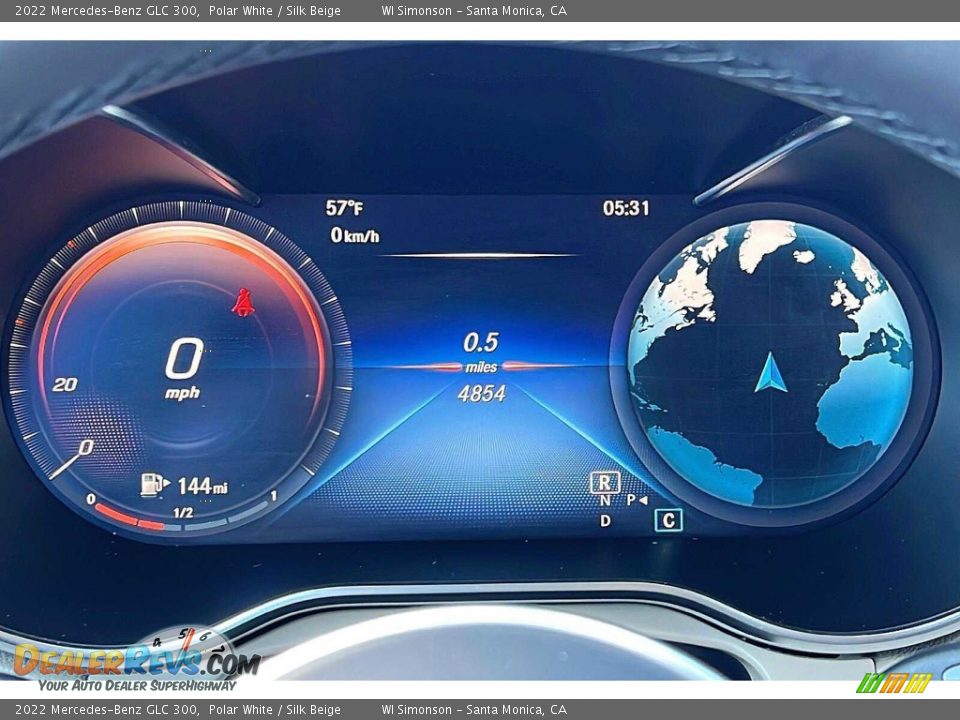Click the 144 mi fuel range value

point(203,486)
